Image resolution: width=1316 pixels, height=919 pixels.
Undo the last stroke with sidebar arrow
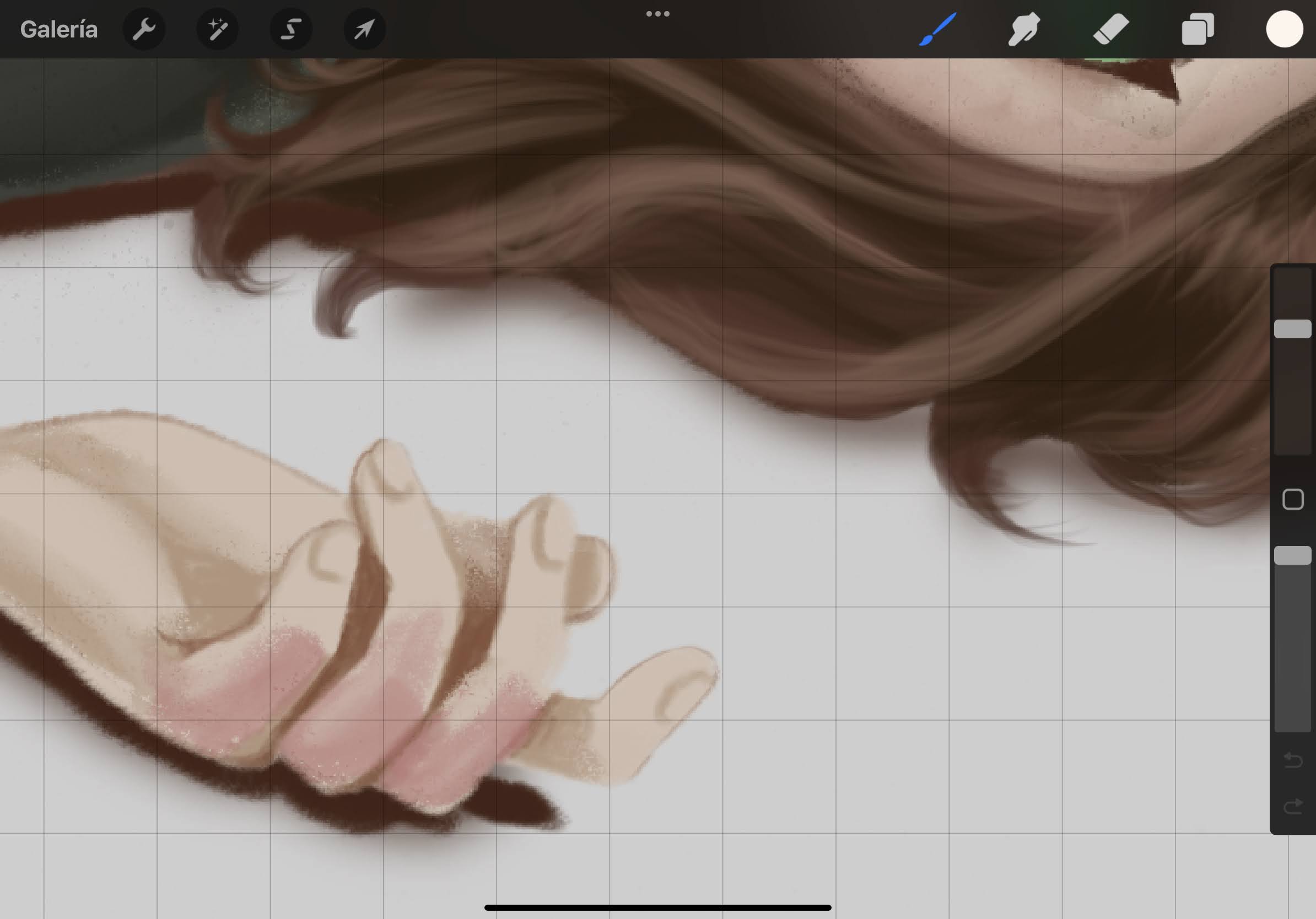point(1293,760)
